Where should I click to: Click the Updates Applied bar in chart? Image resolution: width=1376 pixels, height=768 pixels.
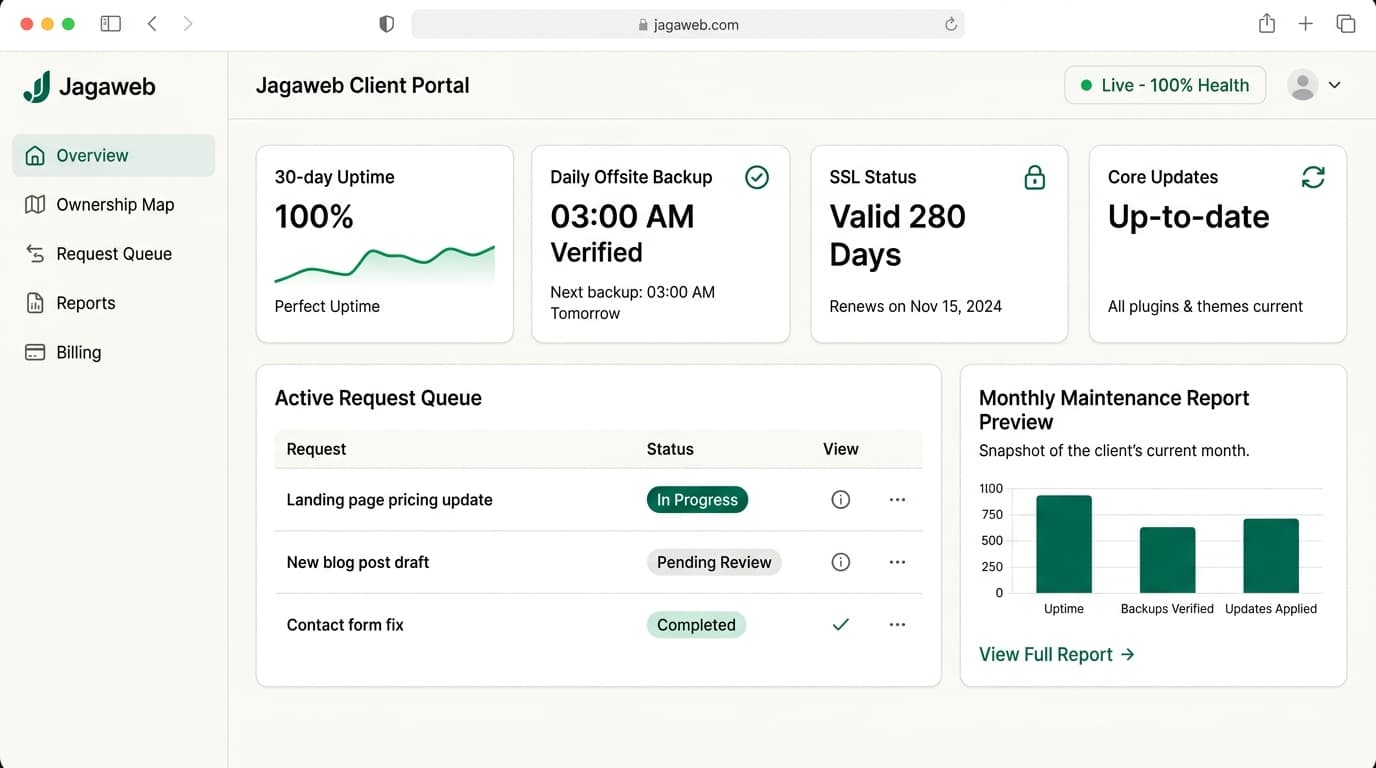point(1271,556)
